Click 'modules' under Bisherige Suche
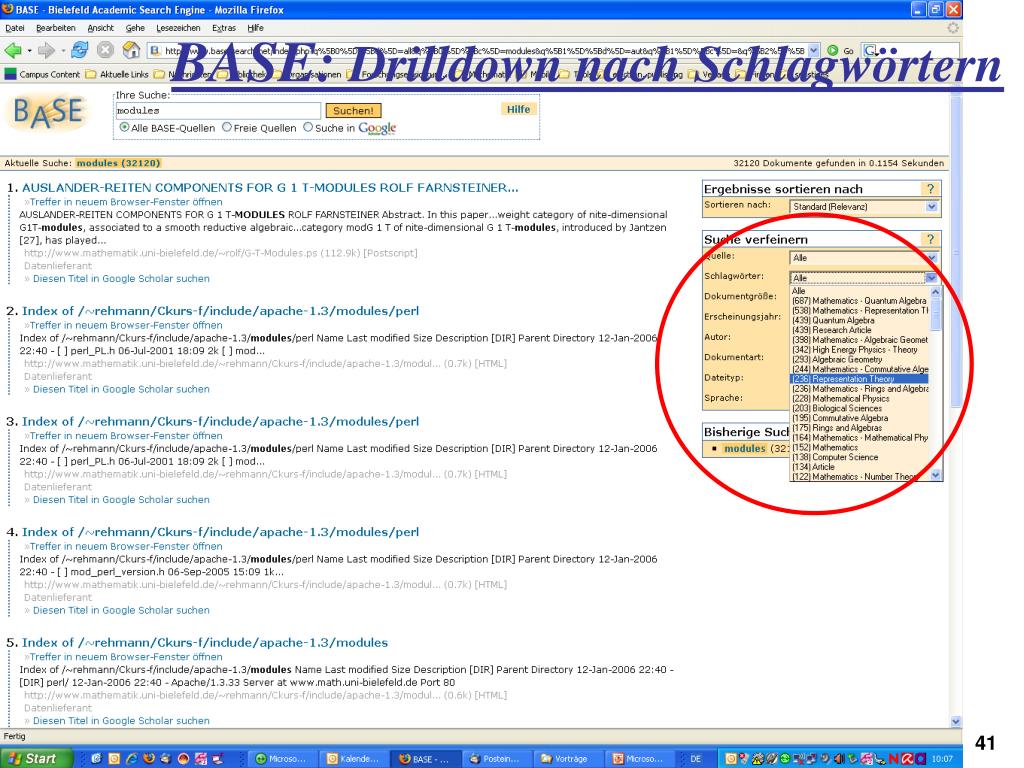 [744, 449]
